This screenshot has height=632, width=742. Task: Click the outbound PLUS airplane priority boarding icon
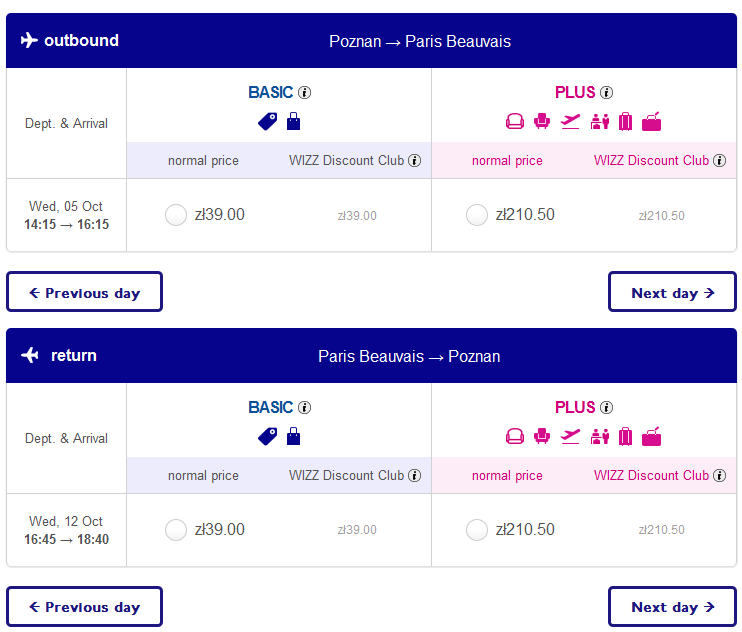(570, 122)
